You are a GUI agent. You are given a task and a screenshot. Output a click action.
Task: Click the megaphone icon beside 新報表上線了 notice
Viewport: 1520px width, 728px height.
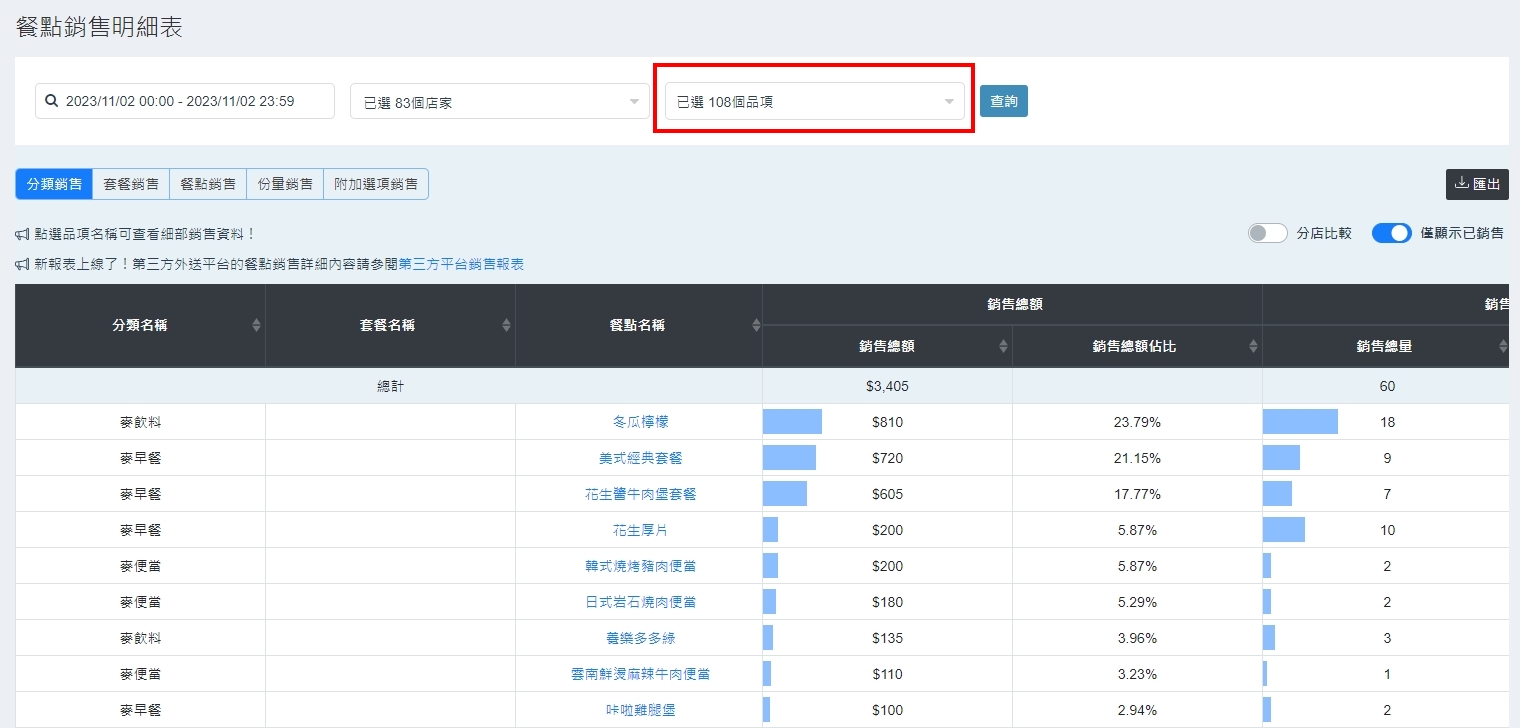click(22, 264)
